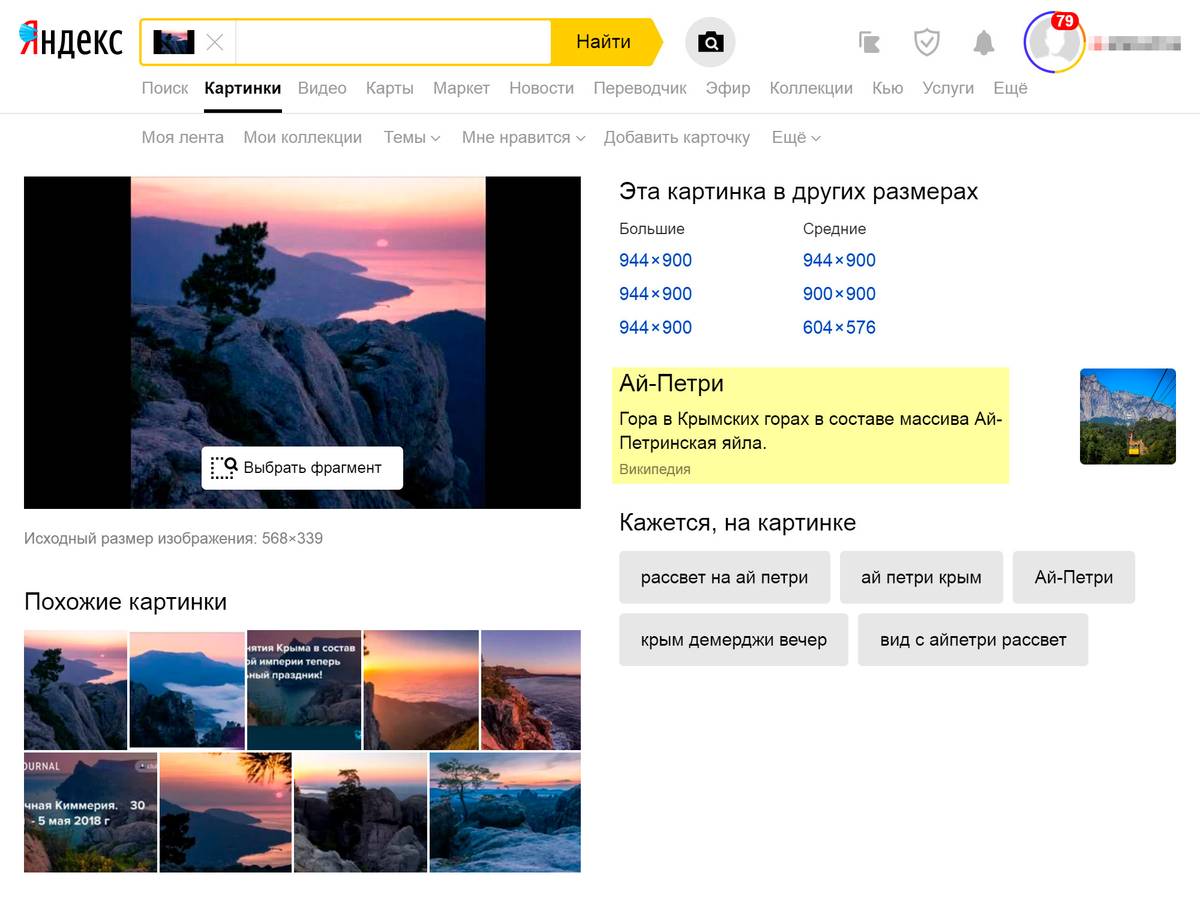Clear the uploaded image with the X icon

click(x=214, y=42)
